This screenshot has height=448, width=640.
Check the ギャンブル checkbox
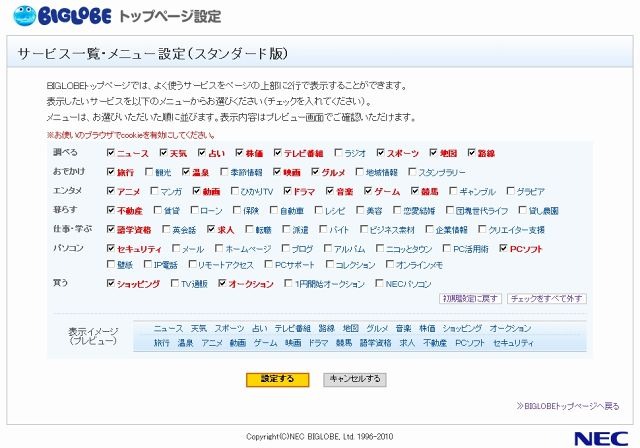coord(453,191)
